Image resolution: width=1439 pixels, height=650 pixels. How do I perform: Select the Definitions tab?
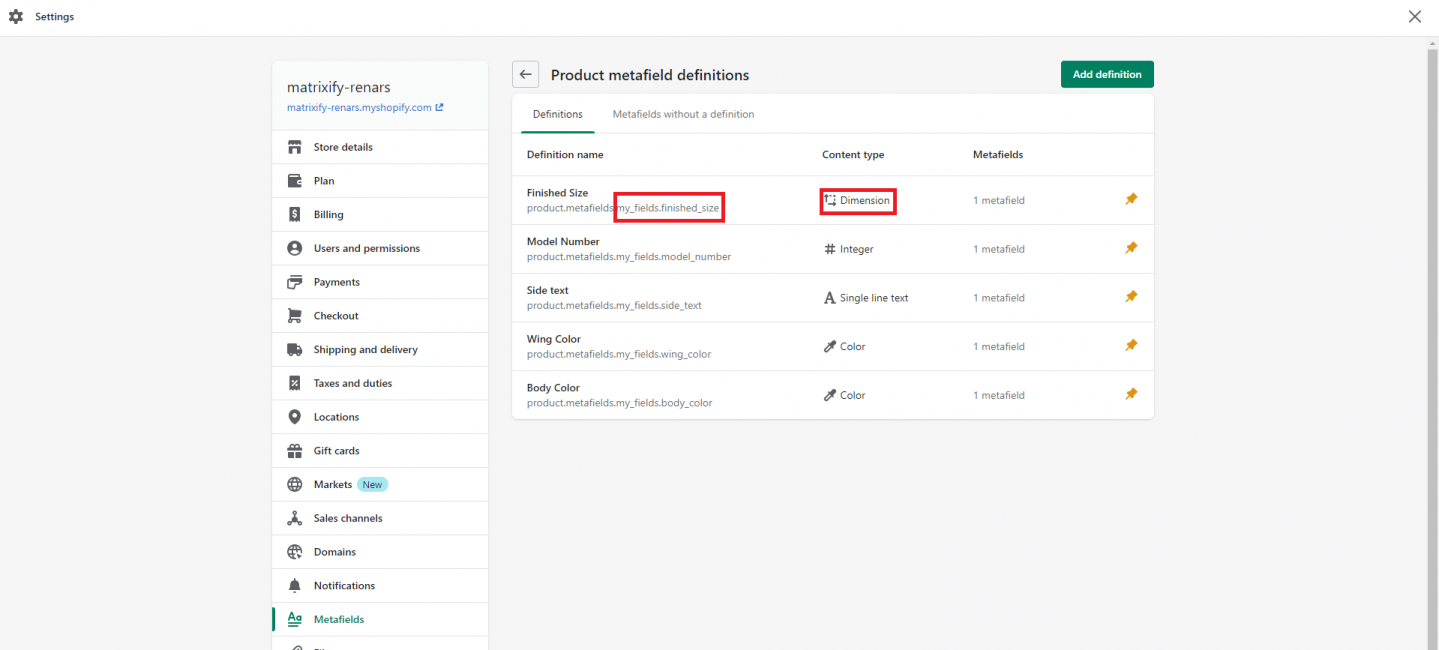(x=557, y=113)
